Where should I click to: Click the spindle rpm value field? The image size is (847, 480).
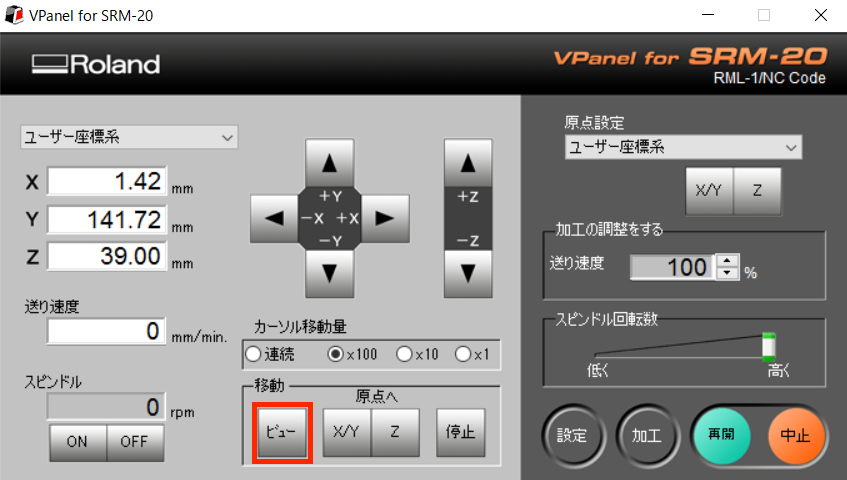click(106, 407)
